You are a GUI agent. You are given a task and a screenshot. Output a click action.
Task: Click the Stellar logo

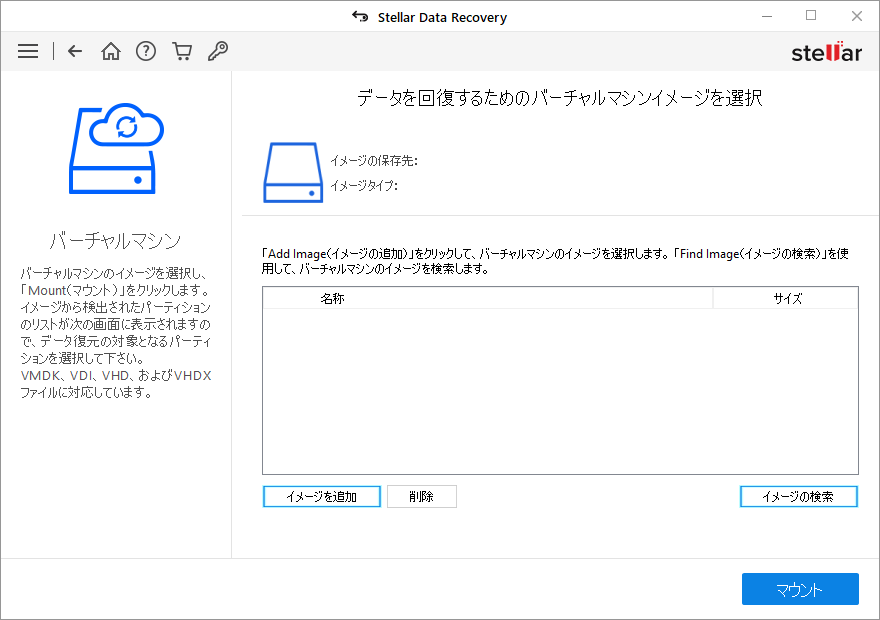click(x=826, y=52)
